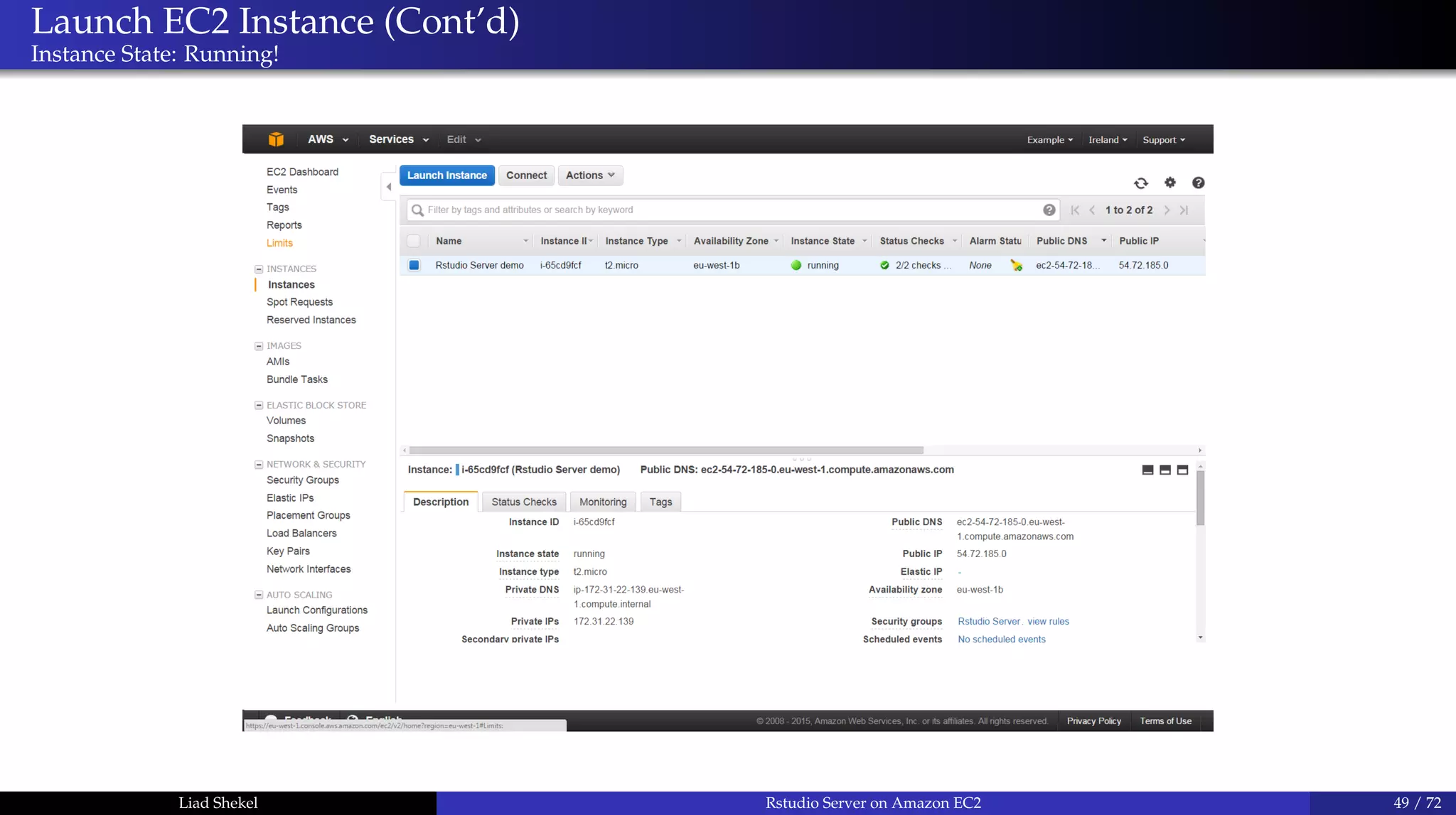Collapse the ELASTIC BLOCK STORE section
Screen dimensions: 1456x815
tap(259, 406)
